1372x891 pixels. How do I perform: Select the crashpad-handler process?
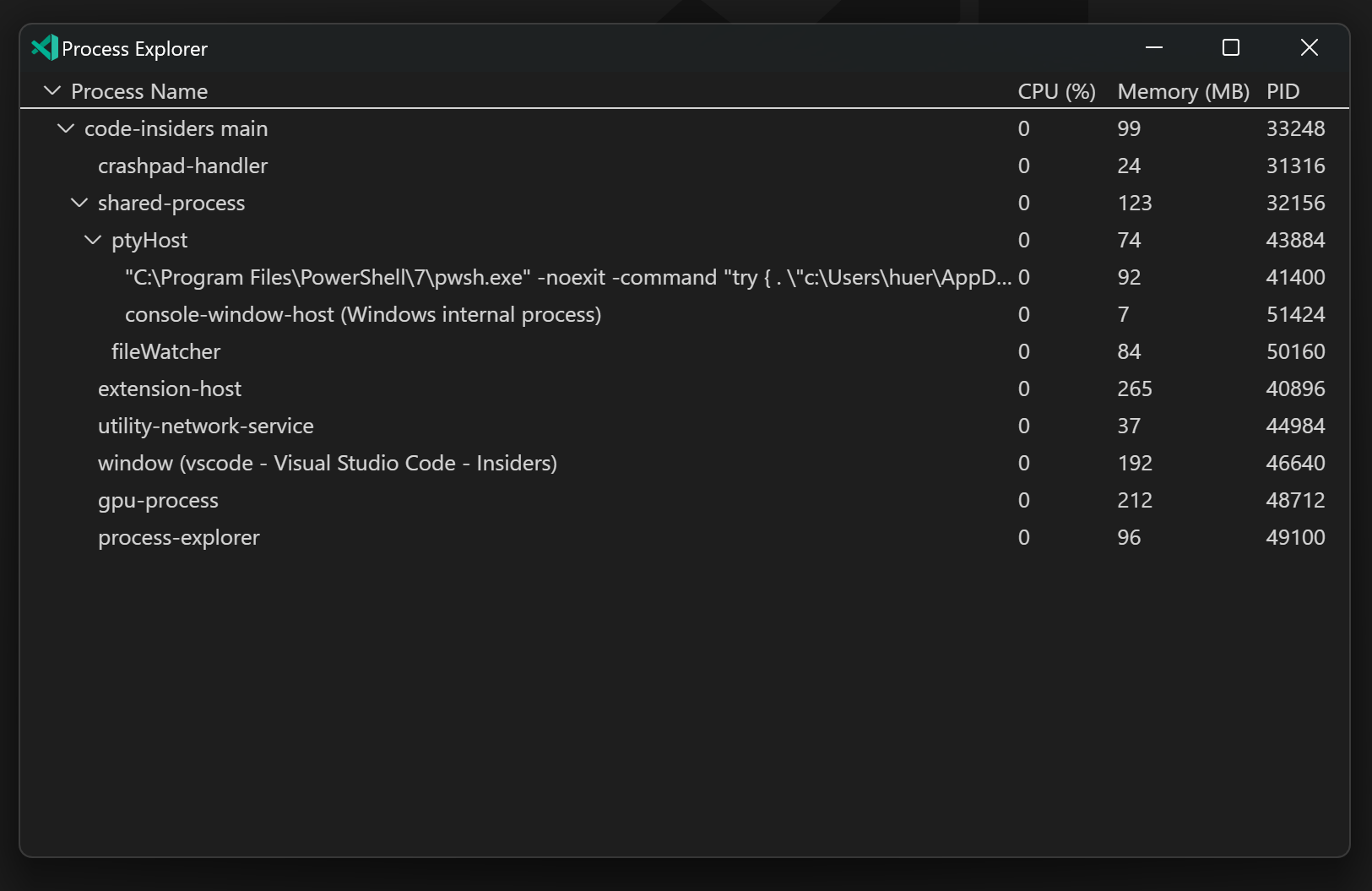(182, 166)
